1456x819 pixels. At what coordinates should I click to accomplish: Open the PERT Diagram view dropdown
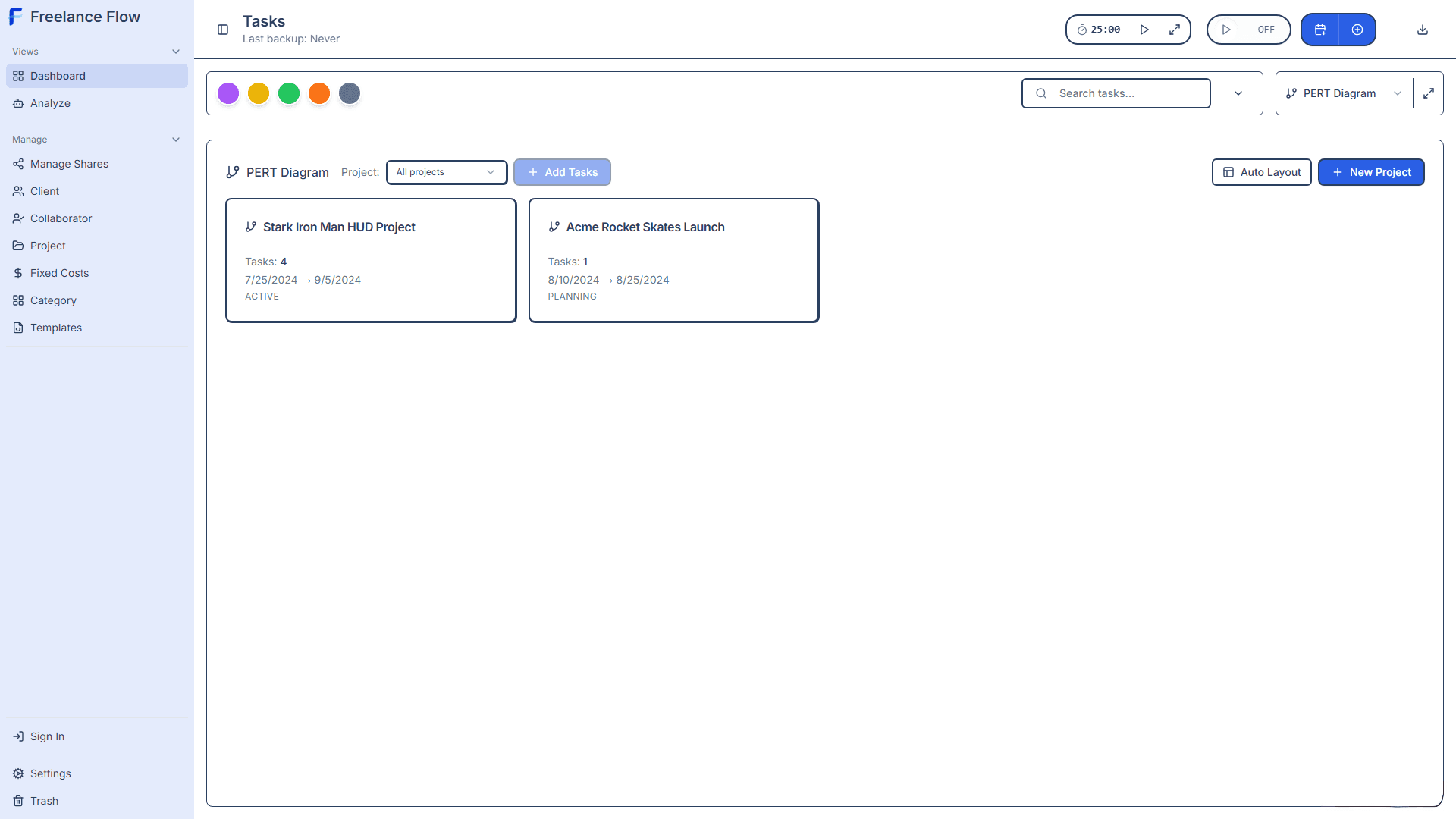1344,93
